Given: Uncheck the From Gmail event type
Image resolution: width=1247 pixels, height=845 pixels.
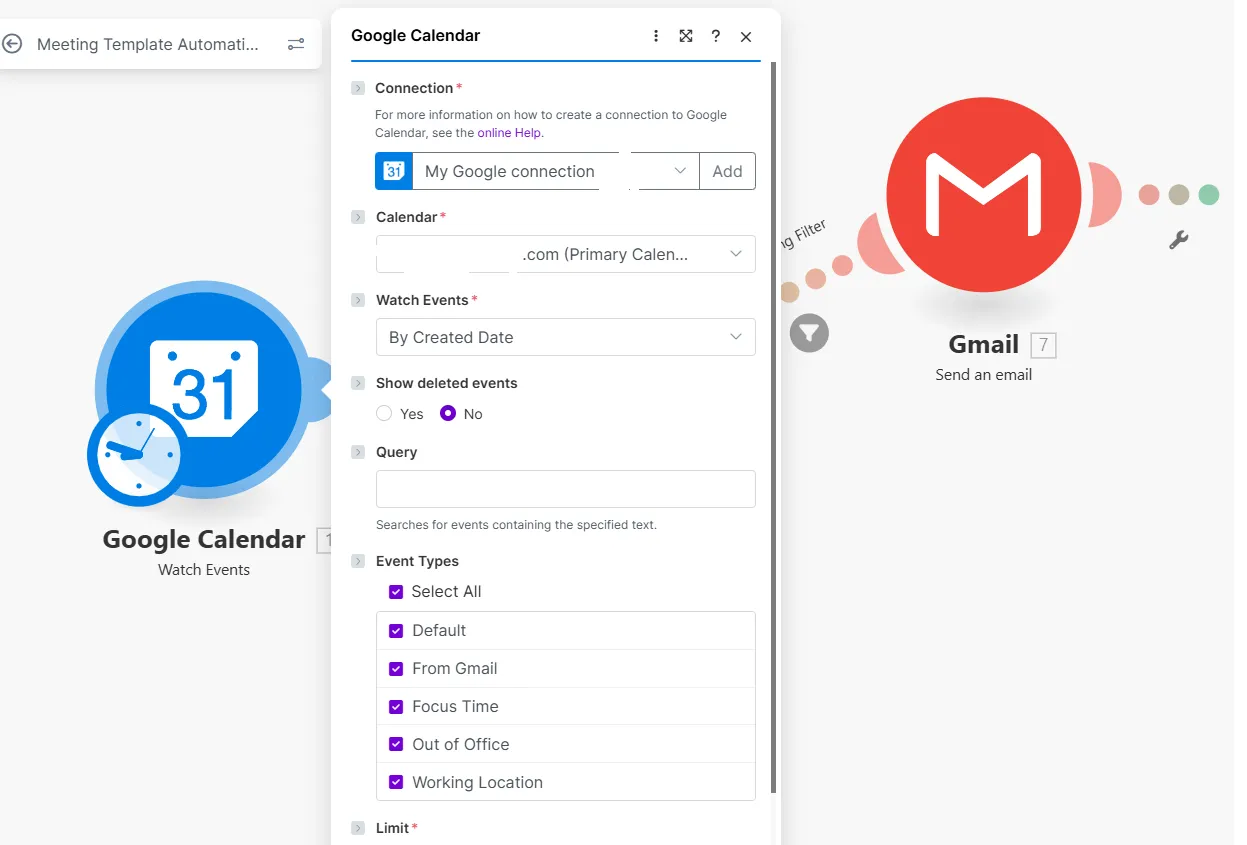Looking at the screenshot, I should pyautogui.click(x=396, y=669).
